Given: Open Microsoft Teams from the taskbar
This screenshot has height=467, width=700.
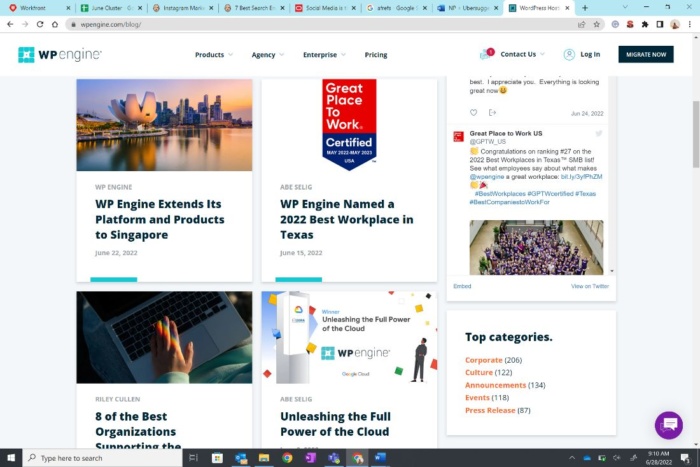Looking at the screenshot, I should 333,458.
